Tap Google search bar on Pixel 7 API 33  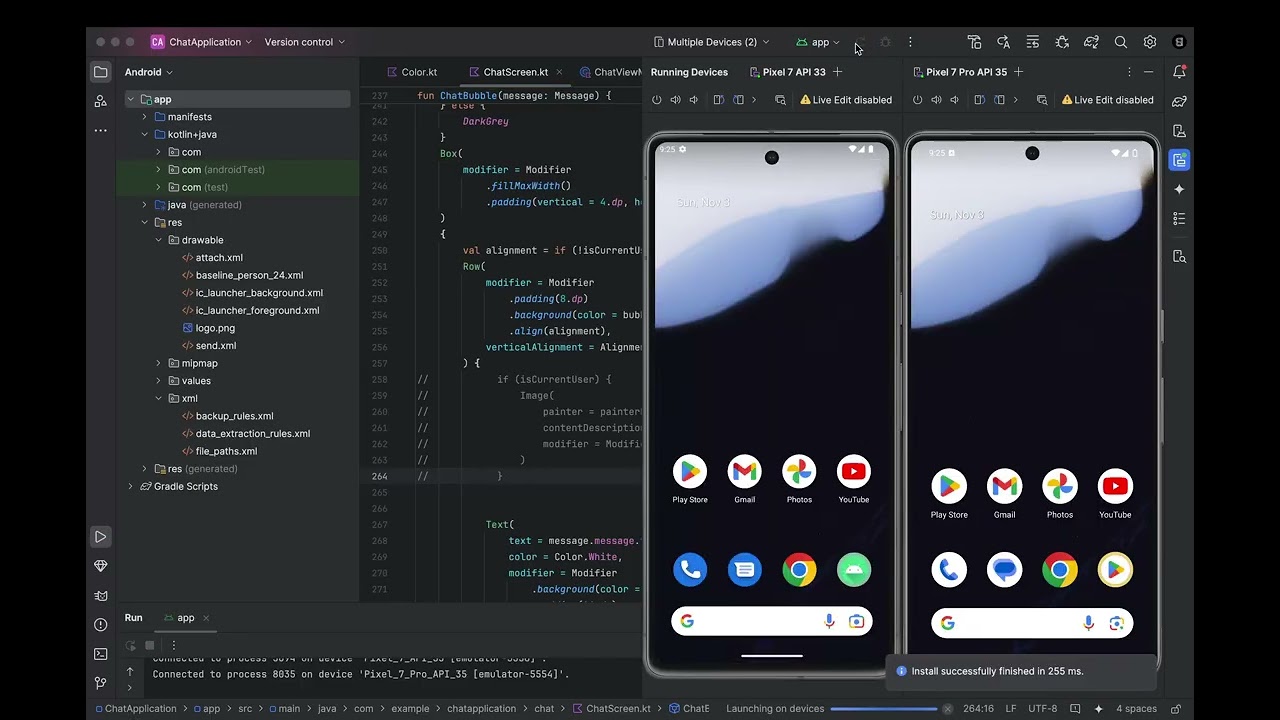pos(771,621)
